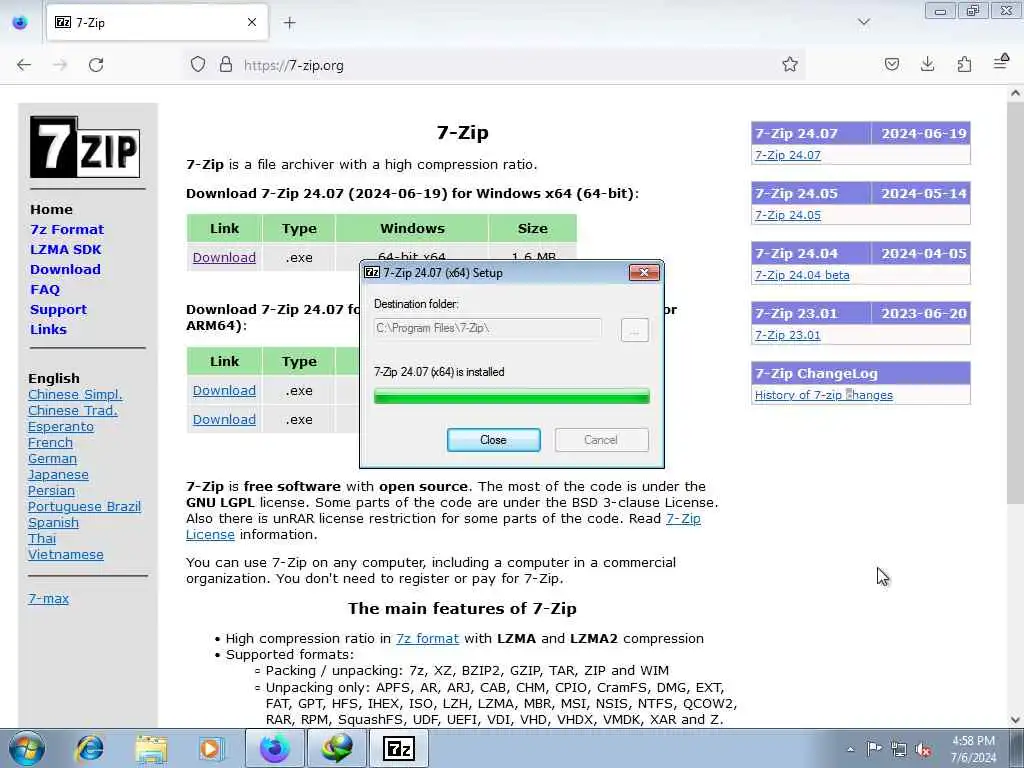Click Close in the 7-Zip Setup dialog

pyautogui.click(x=494, y=440)
